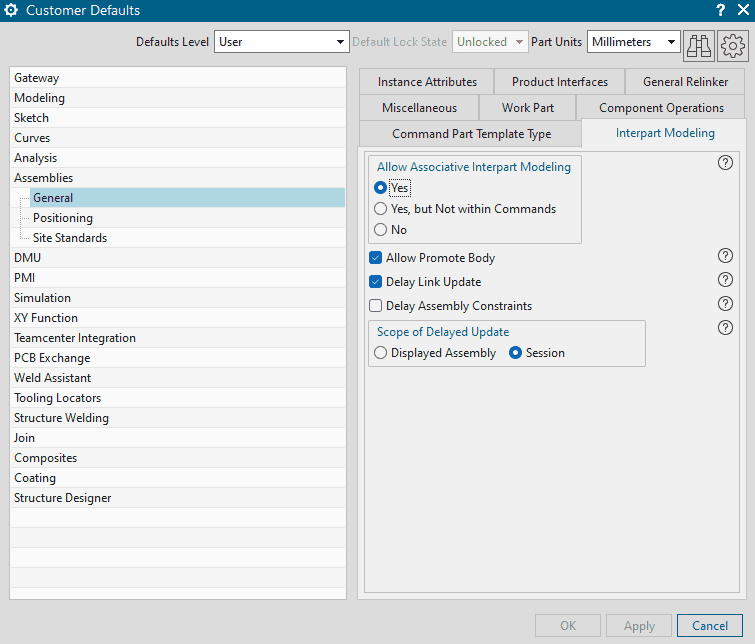Screen dimensions: 755x644
Task: Select PMI in the category list
Action: click(178, 278)
